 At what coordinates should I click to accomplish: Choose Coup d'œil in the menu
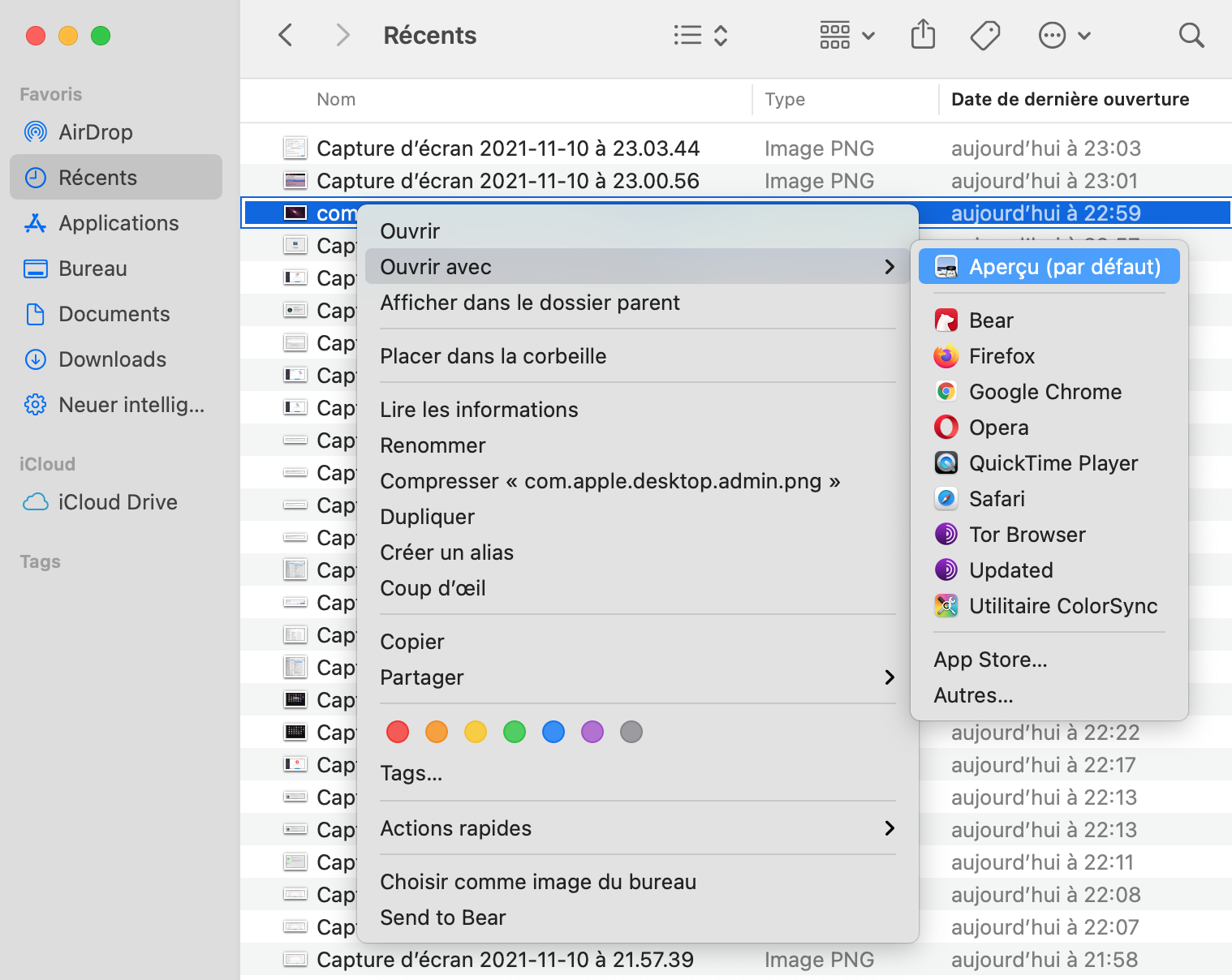point(637,588)
